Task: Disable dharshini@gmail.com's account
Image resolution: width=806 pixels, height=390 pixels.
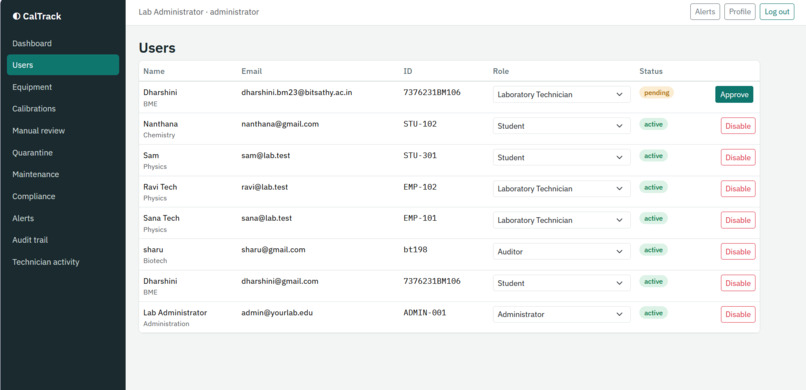Action: [738, 283]
